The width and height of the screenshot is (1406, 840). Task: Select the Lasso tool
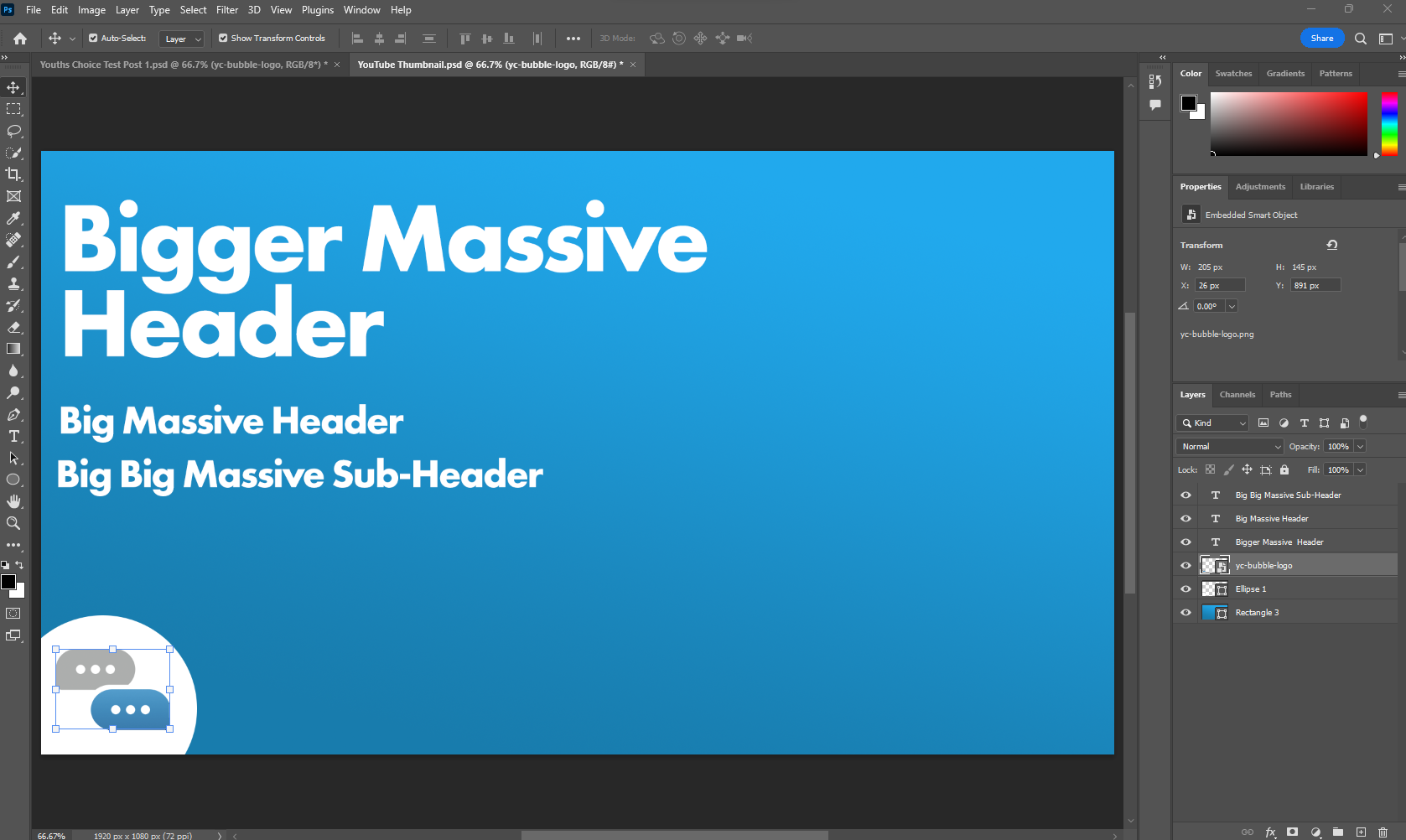coord(13,131)
